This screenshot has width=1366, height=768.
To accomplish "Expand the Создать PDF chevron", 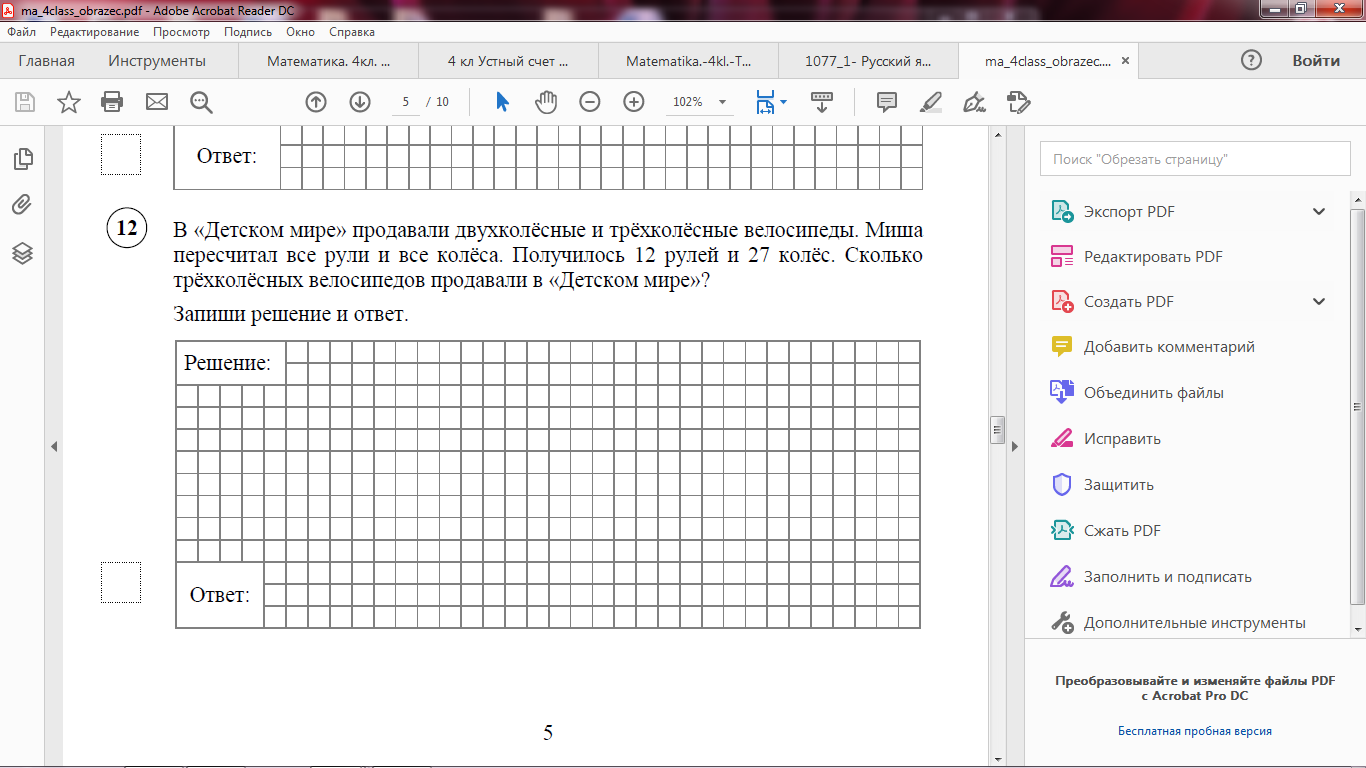I will click(1319, 302).
